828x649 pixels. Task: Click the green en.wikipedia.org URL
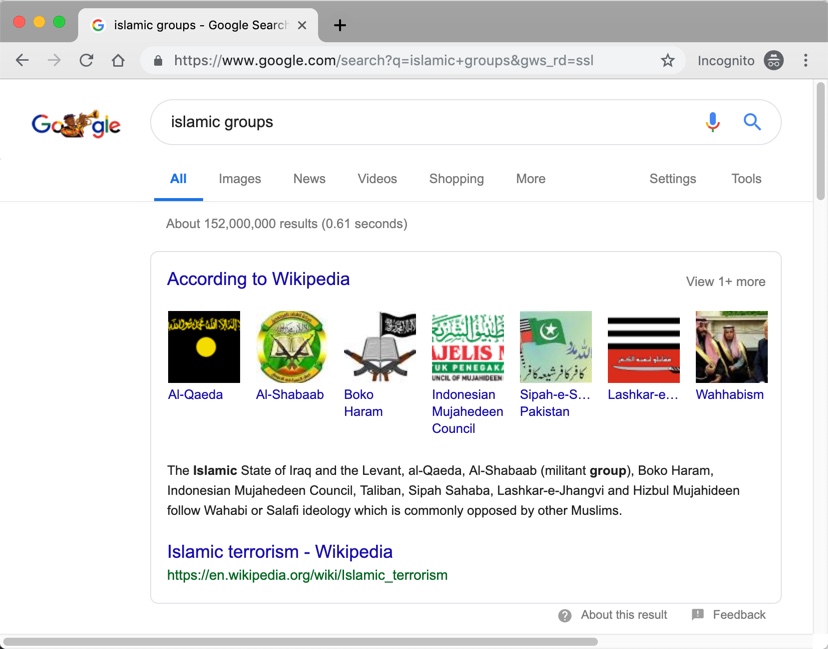pos(307,575)
